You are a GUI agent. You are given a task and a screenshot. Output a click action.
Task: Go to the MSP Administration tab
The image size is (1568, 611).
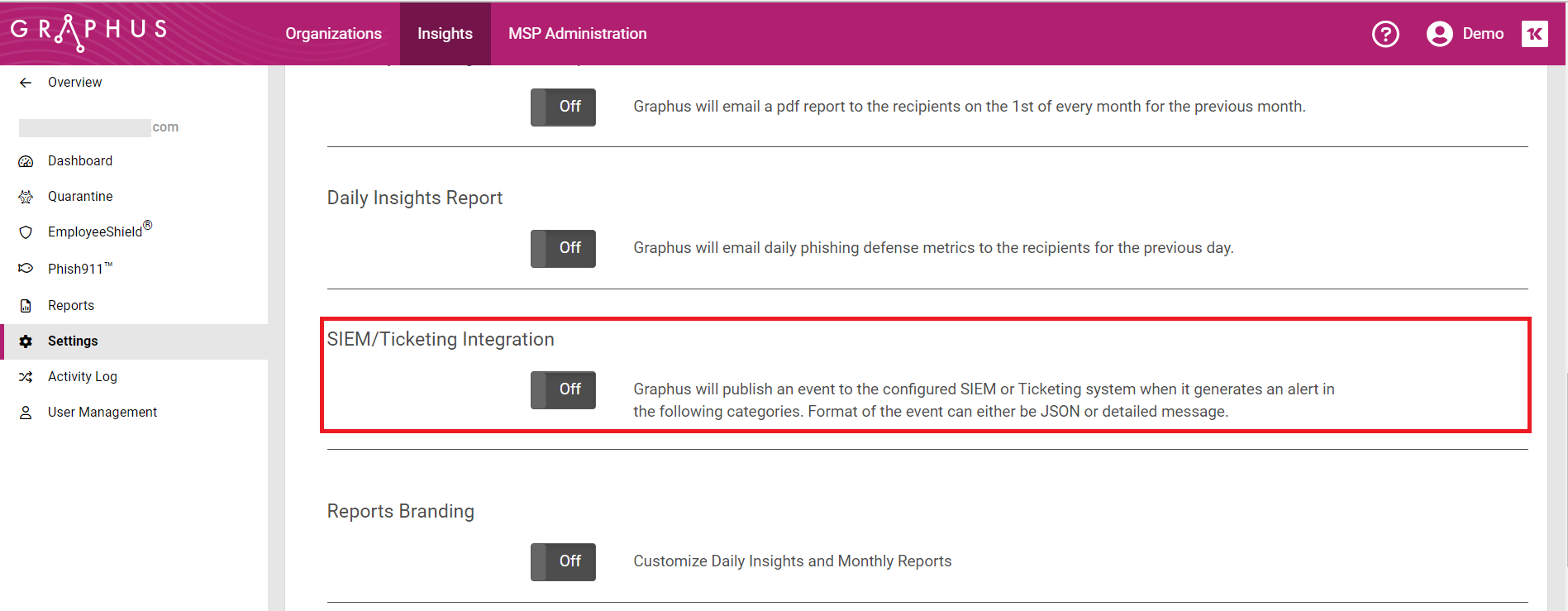(577, 34)
